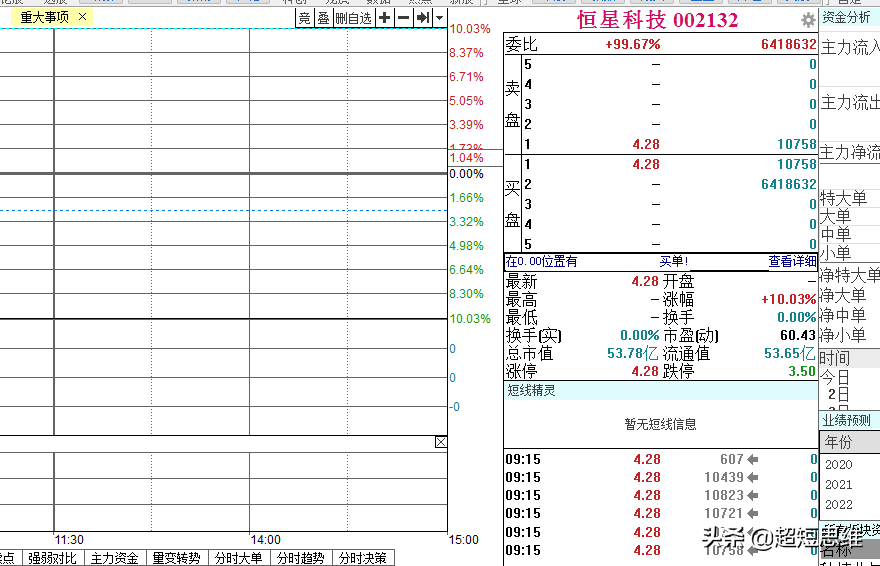Click the 跌停 price 3.50
The height and width of the screenshot is (566, 880).
(802, 371)
